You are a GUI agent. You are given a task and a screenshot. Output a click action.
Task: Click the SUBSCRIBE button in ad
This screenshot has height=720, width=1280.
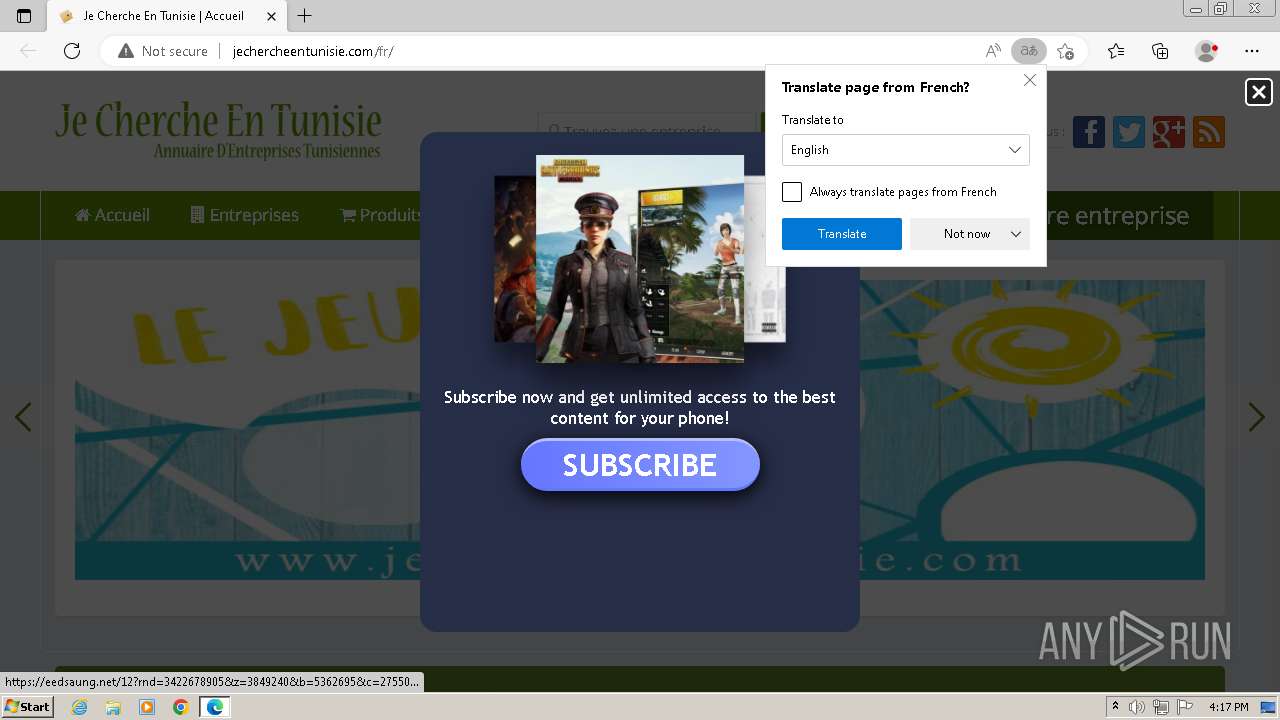pos(640,465)
